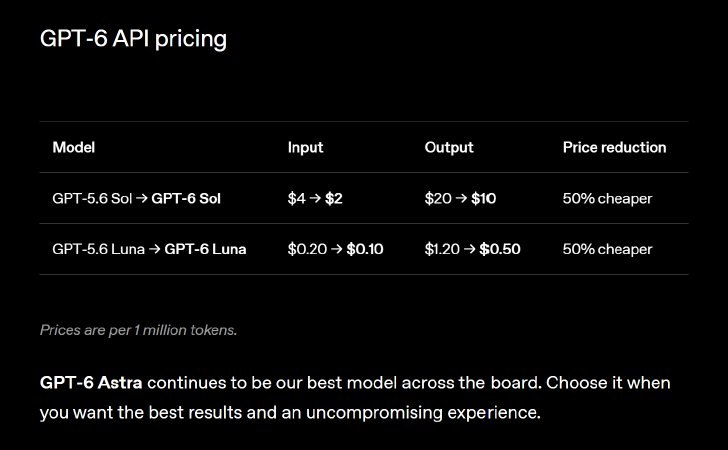
Task: Click the $10 new Sol output price
Action: 483,198
